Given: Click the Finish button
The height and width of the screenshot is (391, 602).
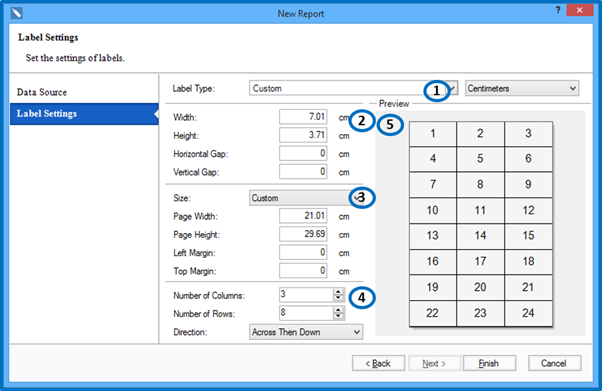Looking at the screenshot, I should point(489,363).
